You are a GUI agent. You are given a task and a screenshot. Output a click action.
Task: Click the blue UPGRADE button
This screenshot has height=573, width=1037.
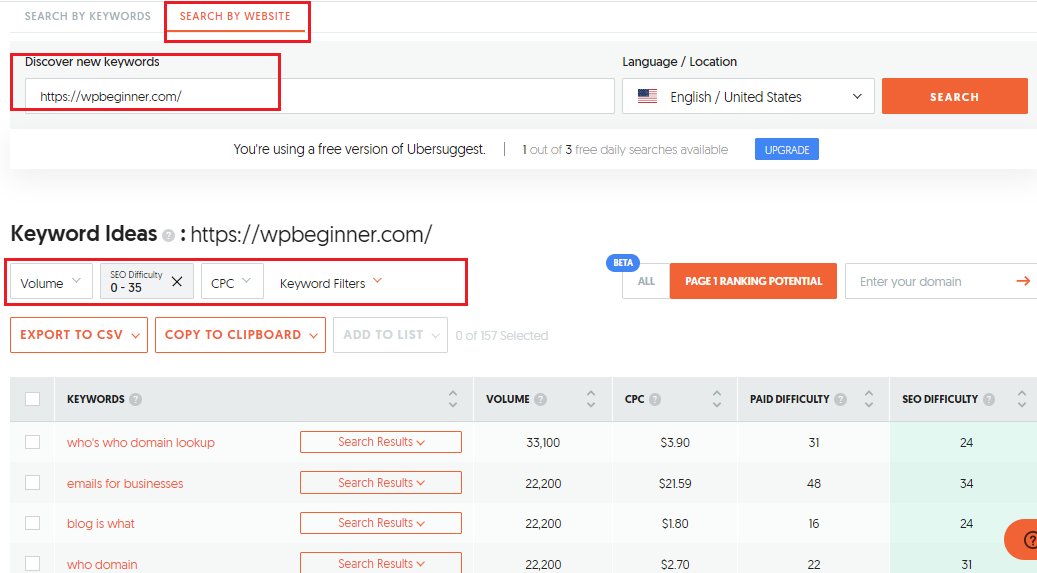point(786,150)
